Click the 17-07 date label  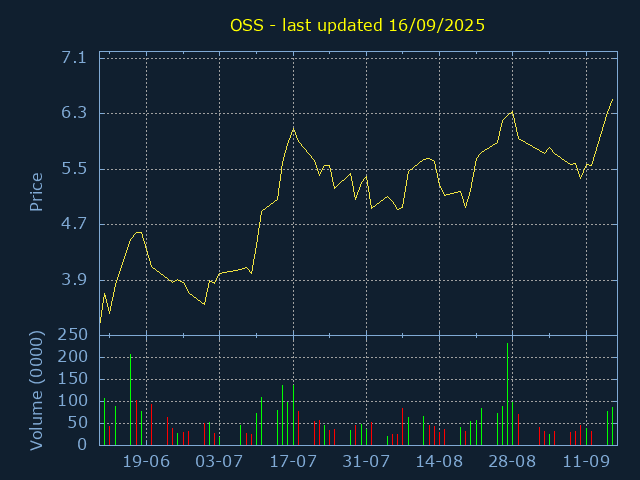point(293,462)
